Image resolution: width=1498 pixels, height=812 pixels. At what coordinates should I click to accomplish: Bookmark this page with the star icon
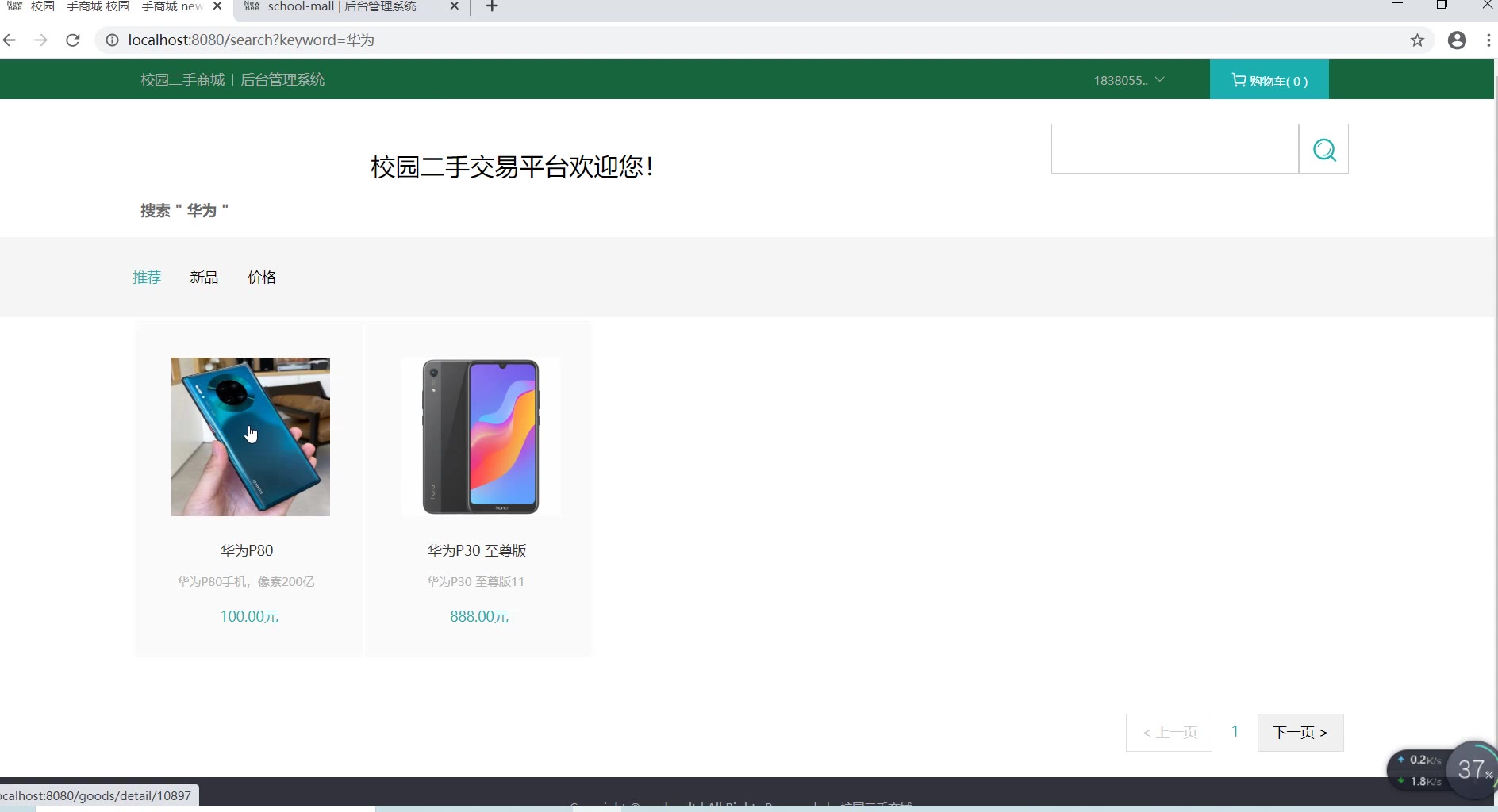[x=1417, y=40]
